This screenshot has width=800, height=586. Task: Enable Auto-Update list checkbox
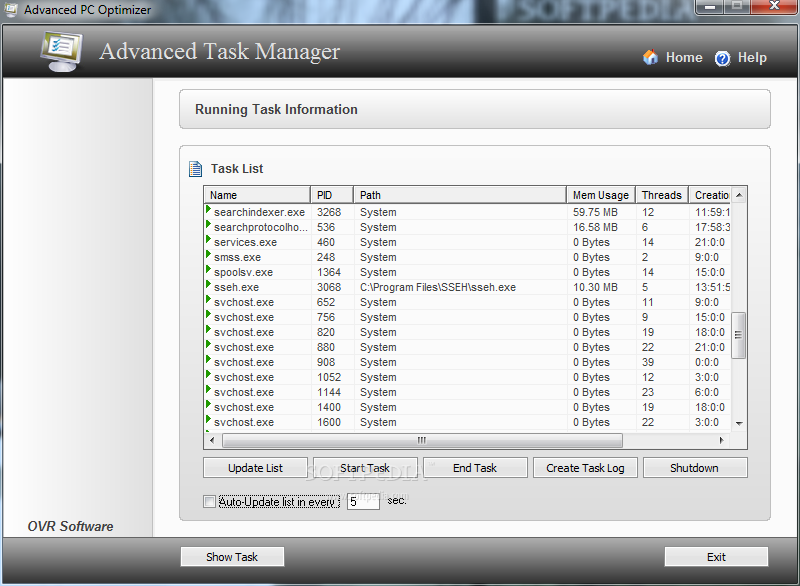pos(209,501)
